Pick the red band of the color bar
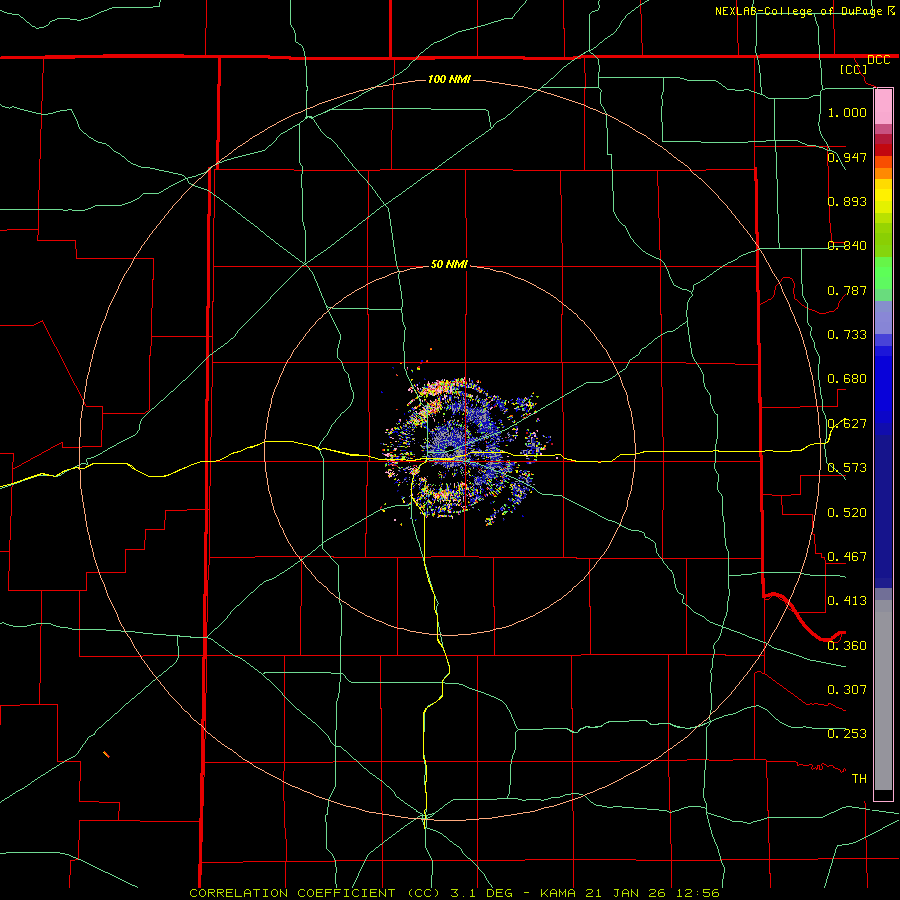This screenshot has height=900, width=900. [x=883, y=149]
